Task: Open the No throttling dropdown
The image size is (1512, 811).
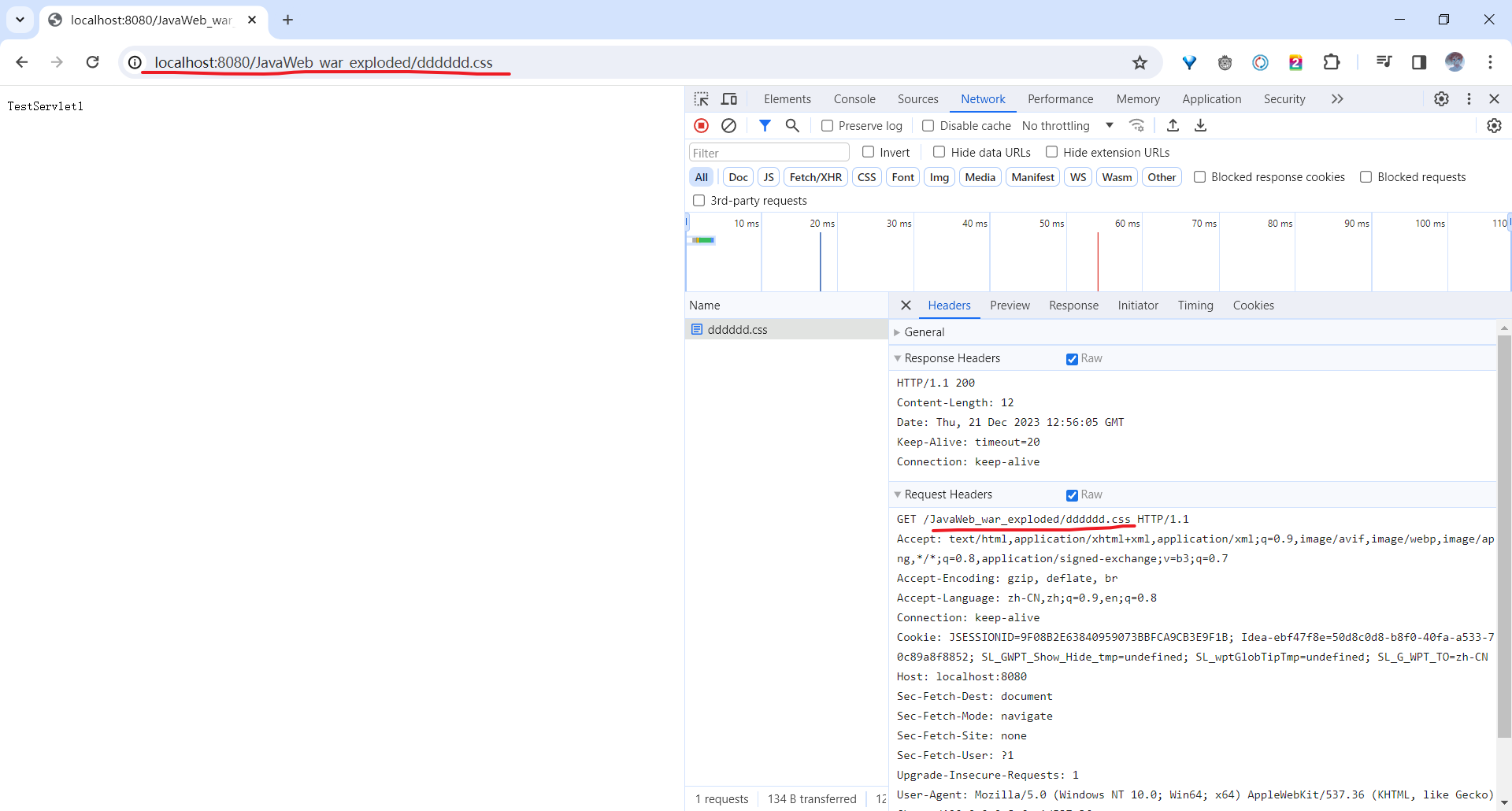Action: pyautogui.click(x=1068, y=126)
